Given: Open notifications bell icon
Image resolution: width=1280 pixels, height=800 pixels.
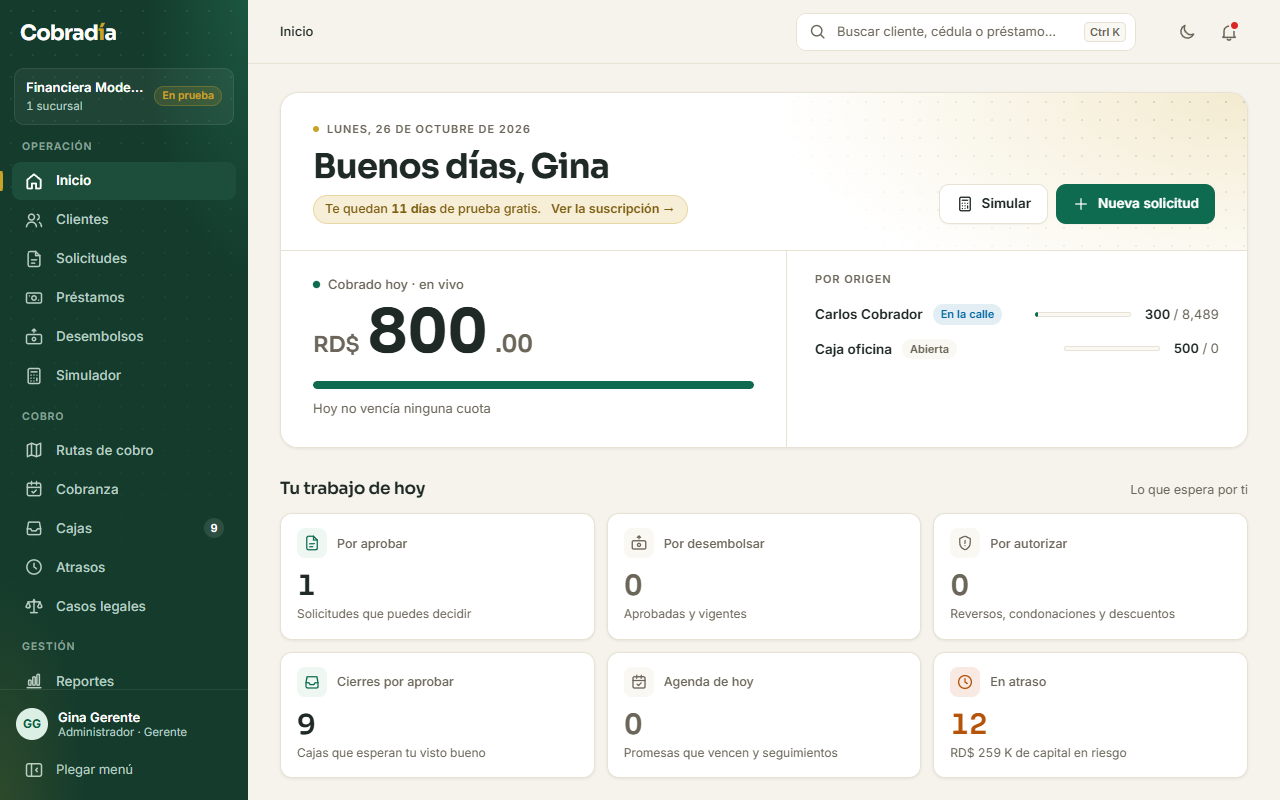Looking at the screenshot, I should click(1229, 32).
